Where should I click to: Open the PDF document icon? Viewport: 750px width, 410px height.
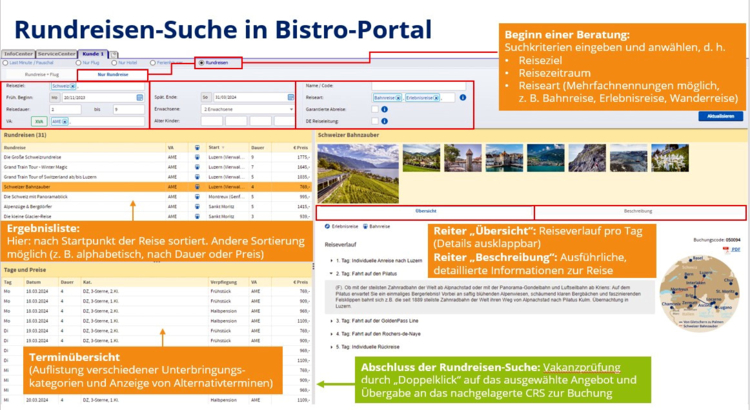726,250
